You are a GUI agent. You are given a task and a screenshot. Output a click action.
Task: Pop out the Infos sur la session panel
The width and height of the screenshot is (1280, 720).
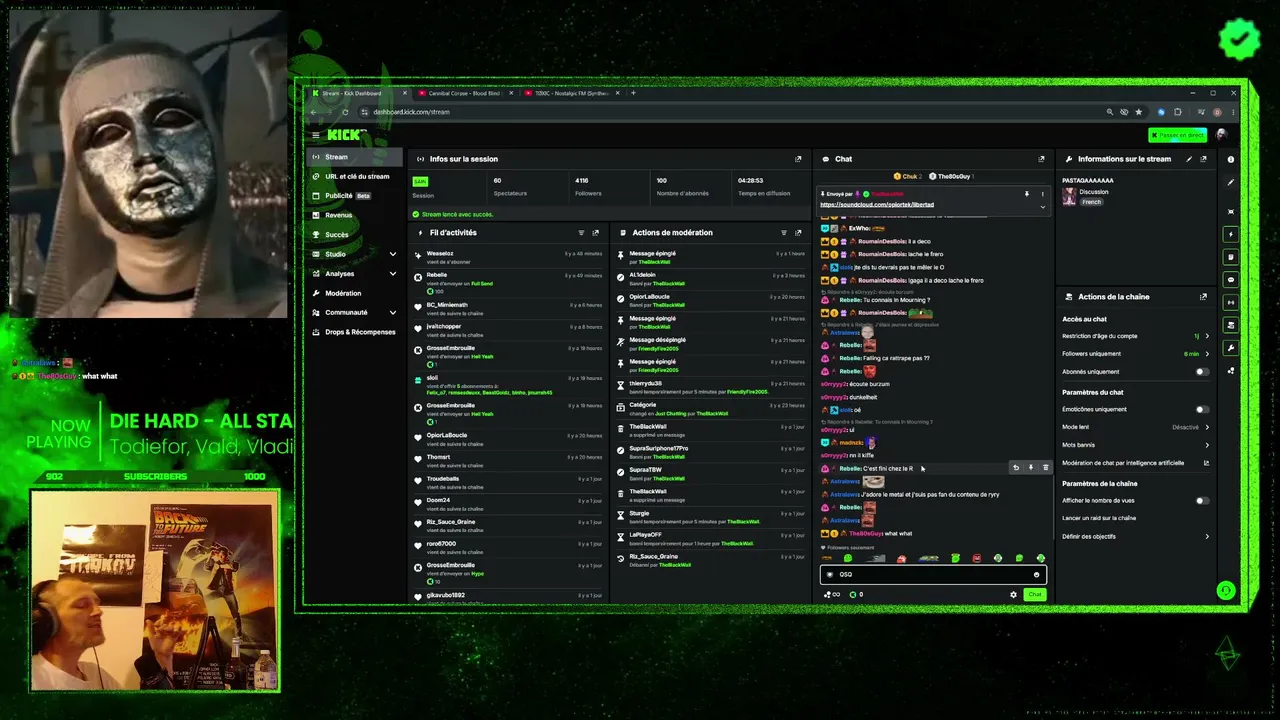point(798,159)
